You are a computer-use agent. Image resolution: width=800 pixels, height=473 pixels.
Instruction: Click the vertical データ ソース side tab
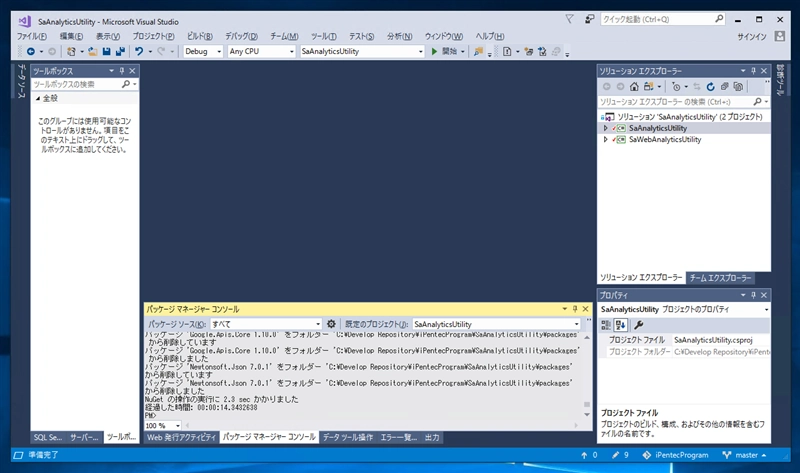[21, 81]
